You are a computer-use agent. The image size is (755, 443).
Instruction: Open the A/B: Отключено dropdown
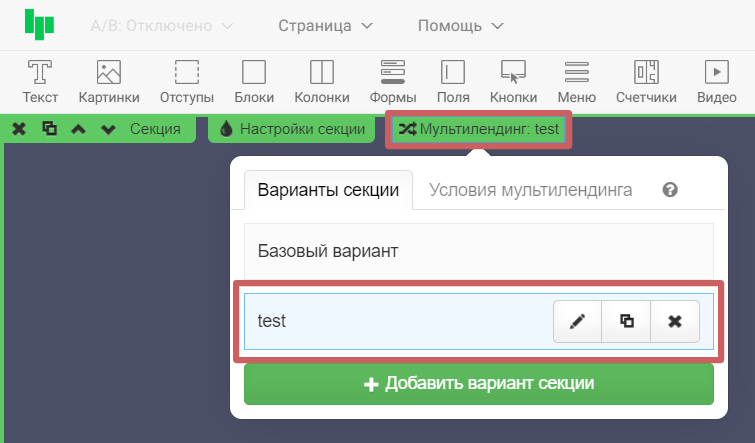pyautogui.click(x=161, y=25)
